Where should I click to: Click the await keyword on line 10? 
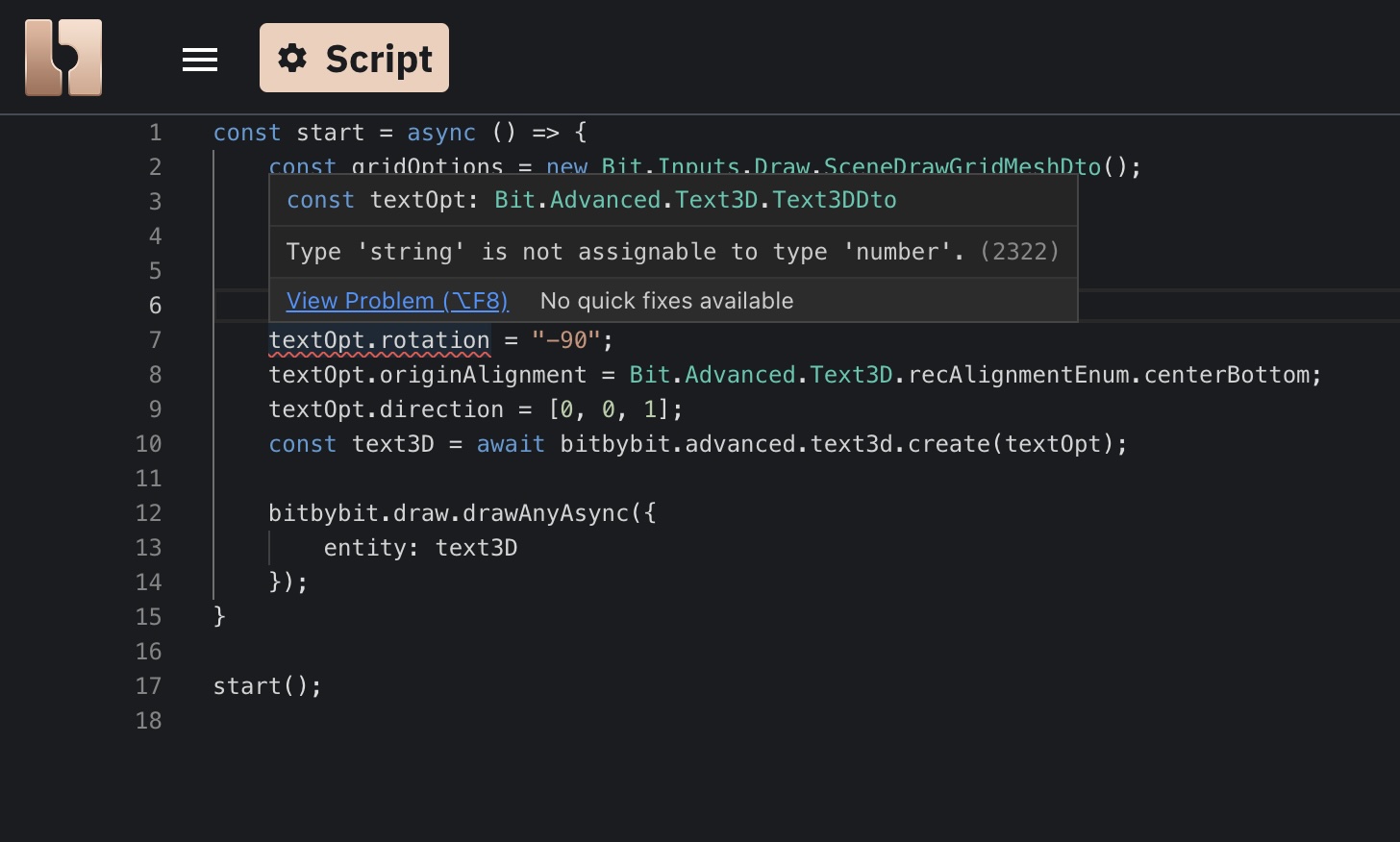[511, 444]
